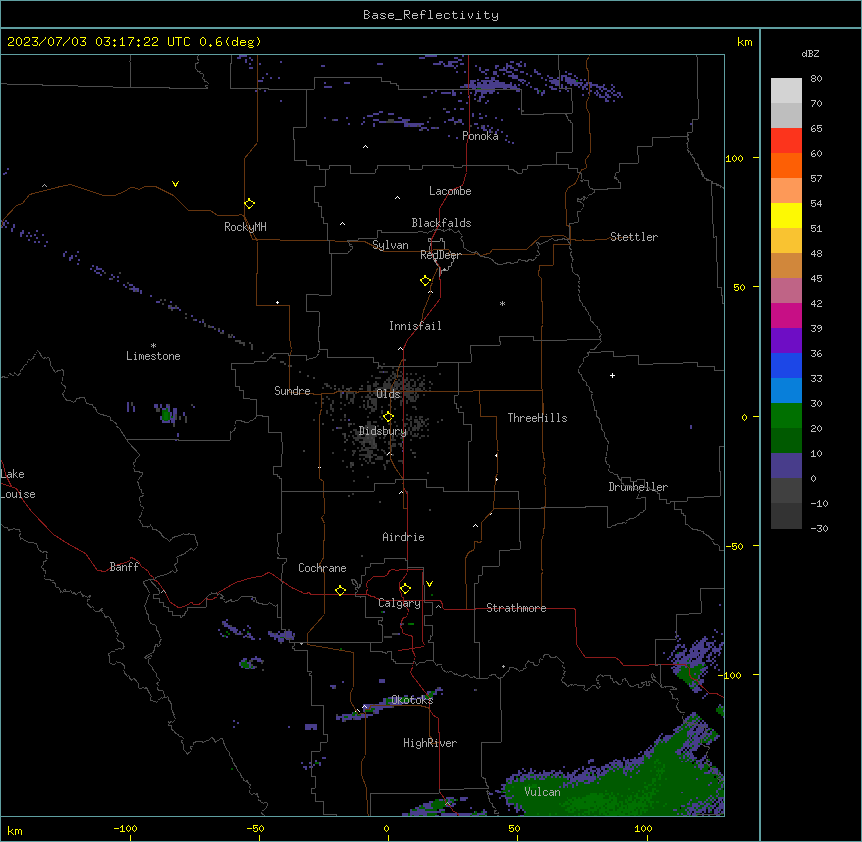
Task: Click the Sylvan town label
Action: [390, 245]
